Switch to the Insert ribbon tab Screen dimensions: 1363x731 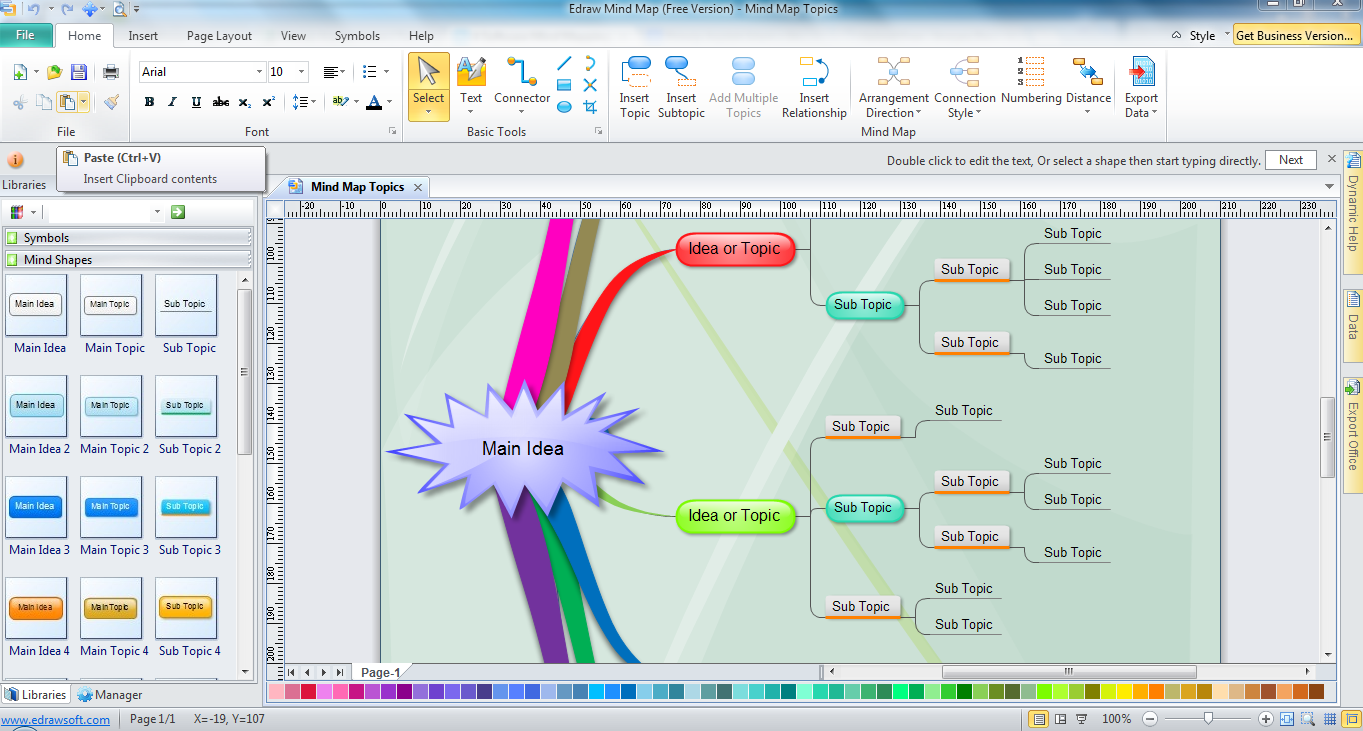tap(143, 36)
